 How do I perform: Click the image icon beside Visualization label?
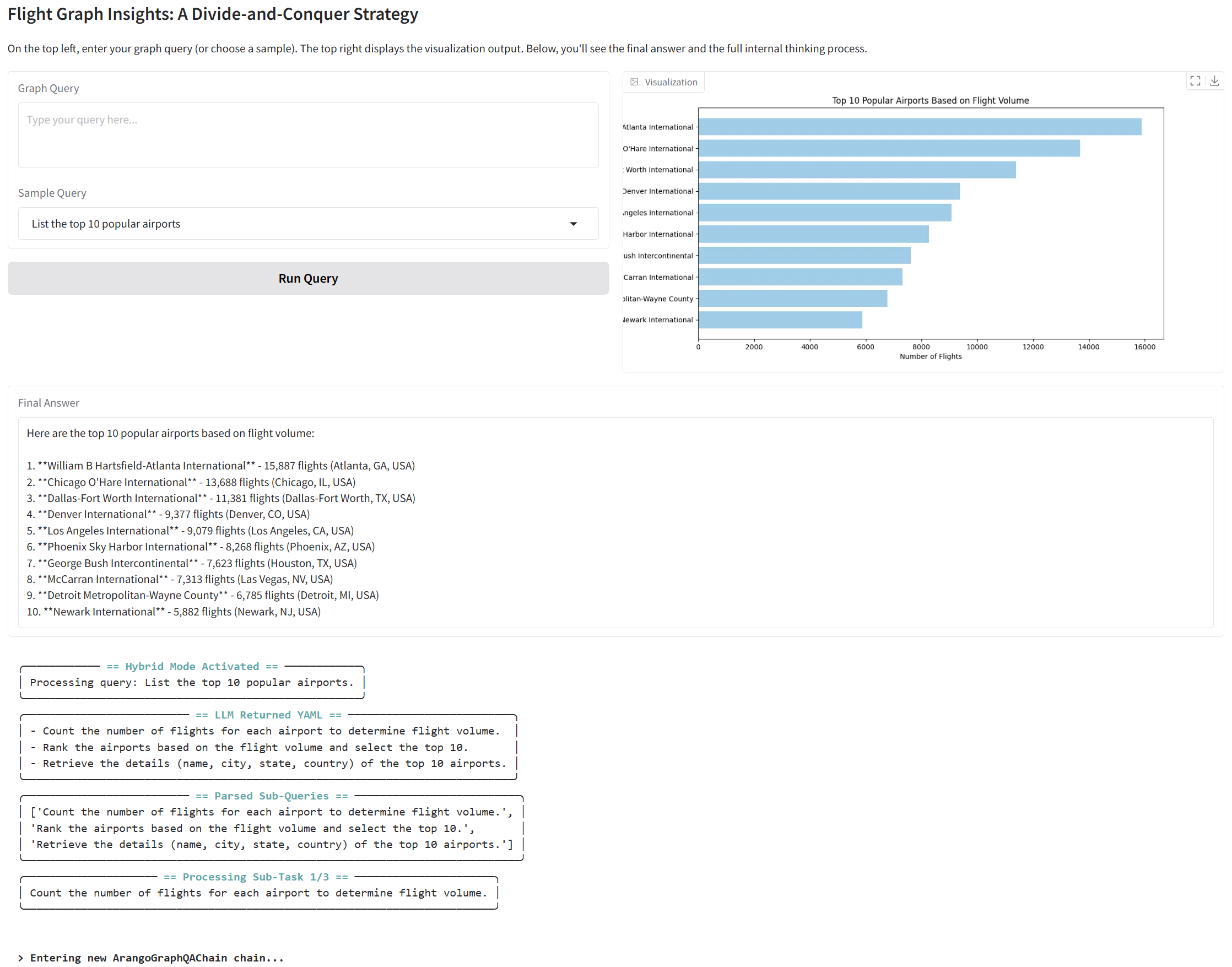634,82
